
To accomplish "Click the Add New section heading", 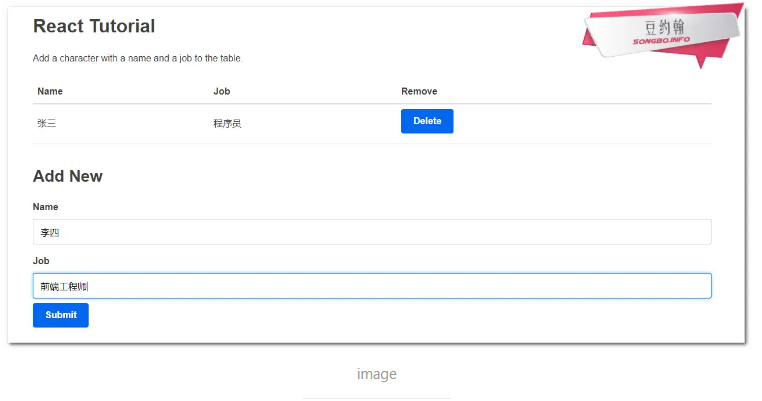I will tap(68, 176).
